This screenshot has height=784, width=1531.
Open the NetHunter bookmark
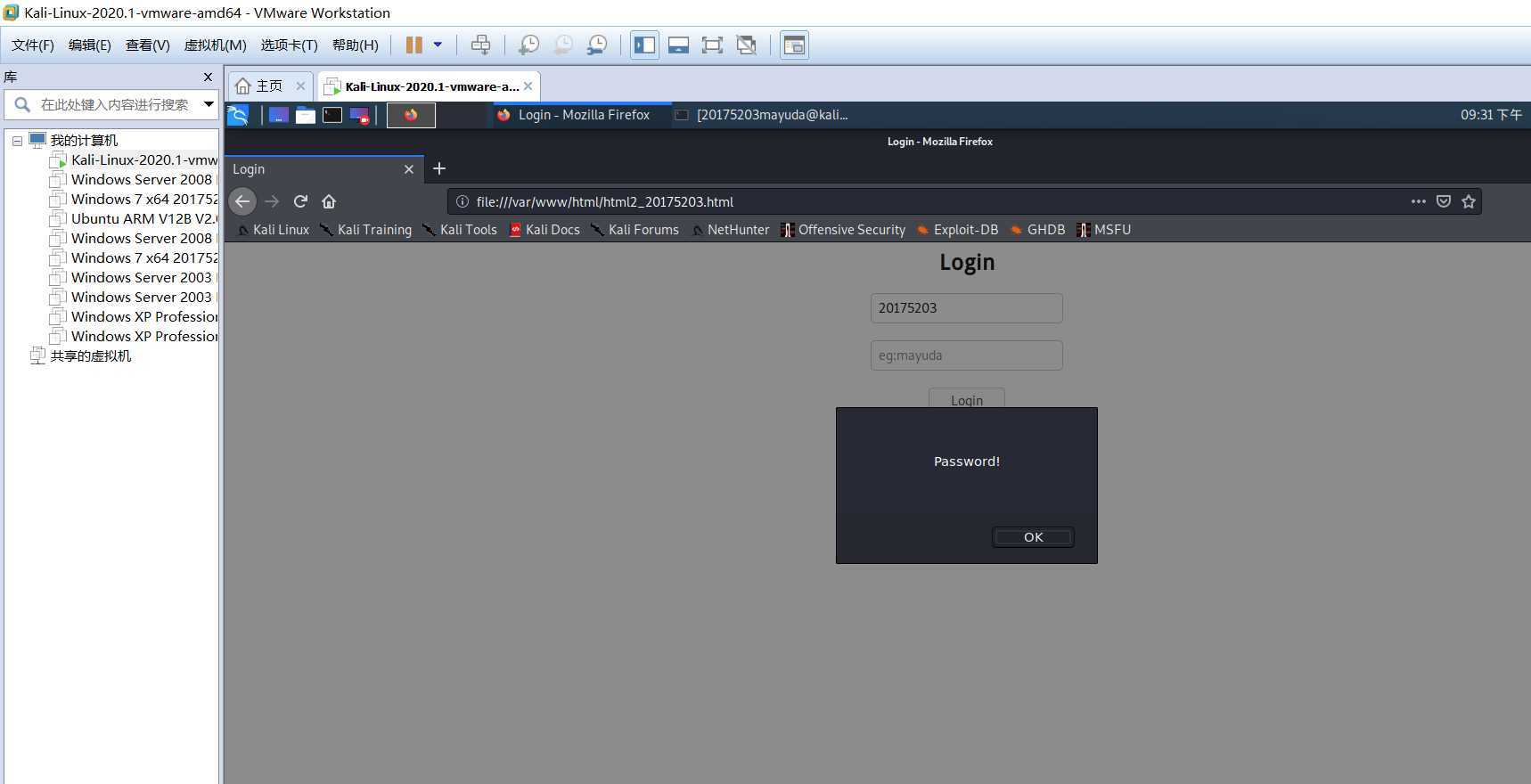[730, 230]
